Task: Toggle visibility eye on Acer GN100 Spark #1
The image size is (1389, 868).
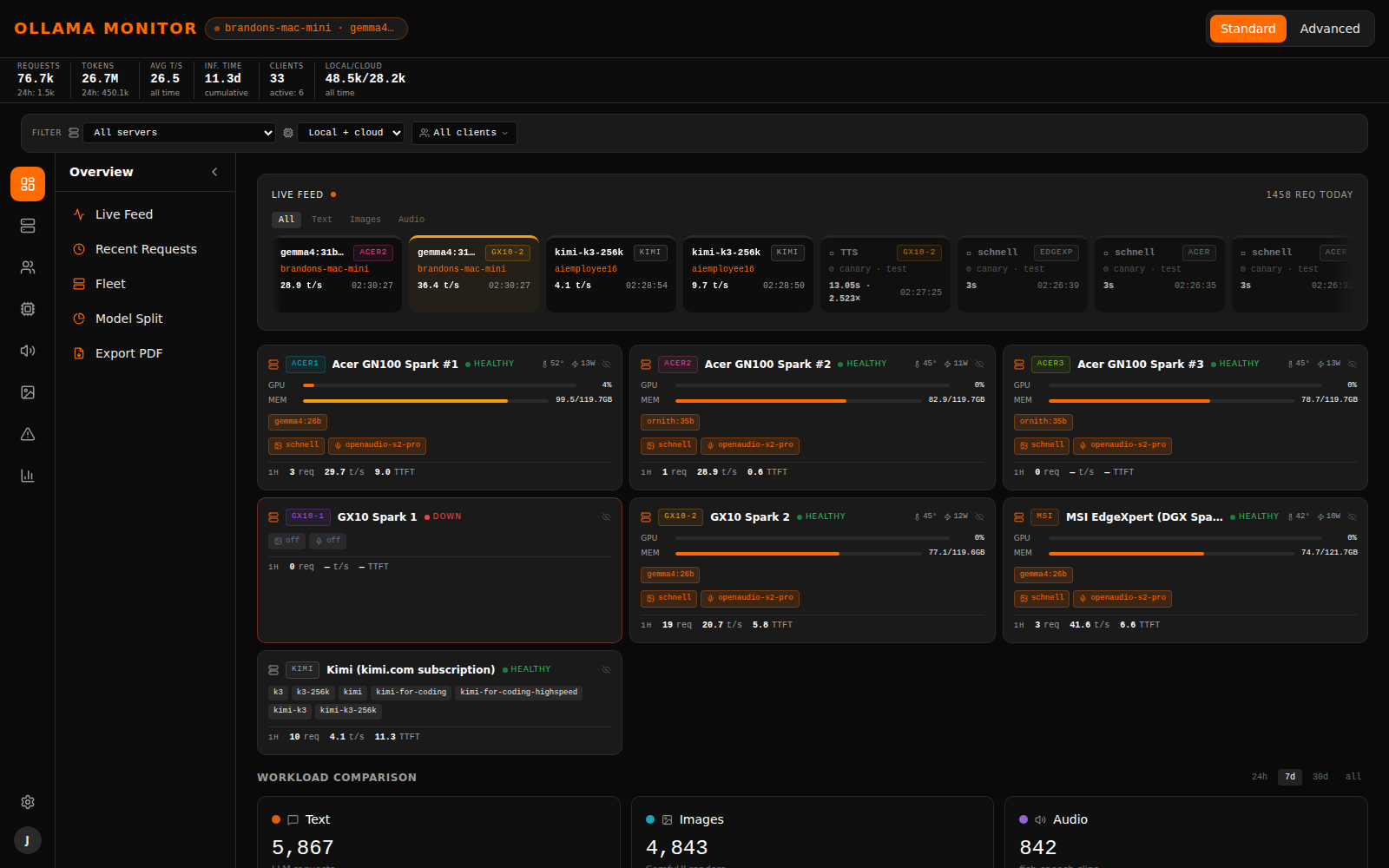Action: point(607,364)
